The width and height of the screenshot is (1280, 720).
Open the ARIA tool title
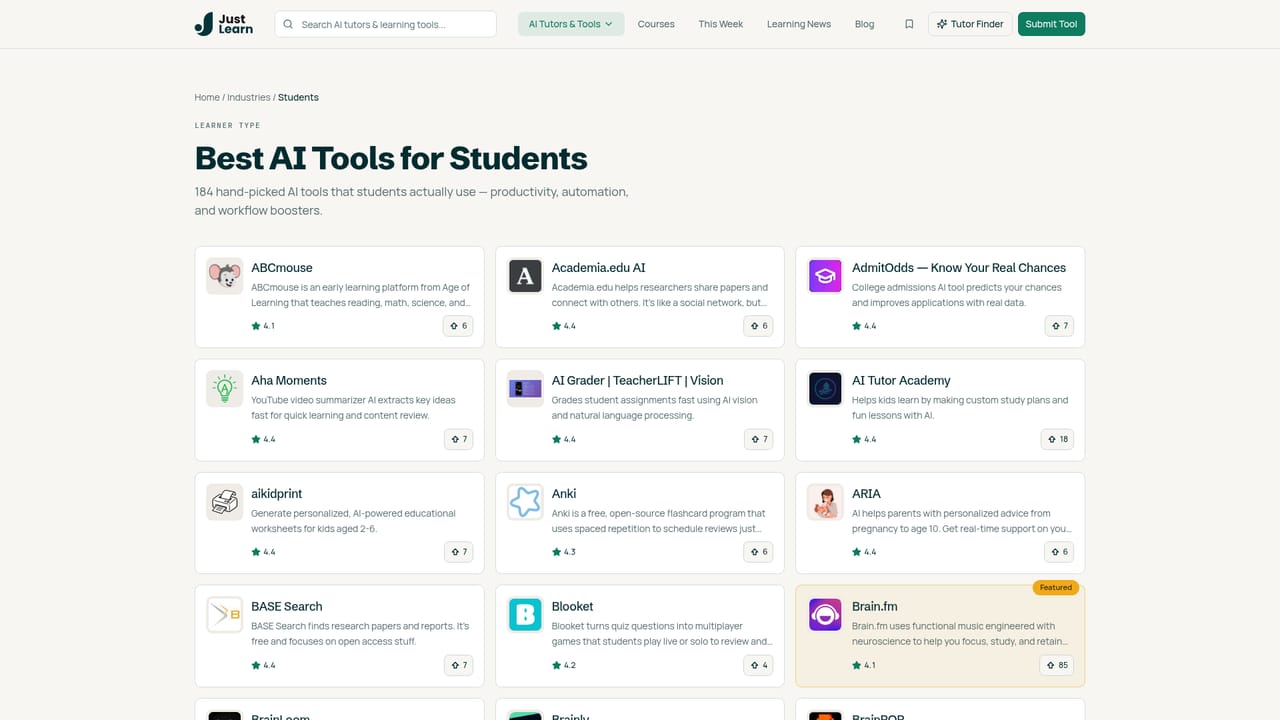click(866, 494)
